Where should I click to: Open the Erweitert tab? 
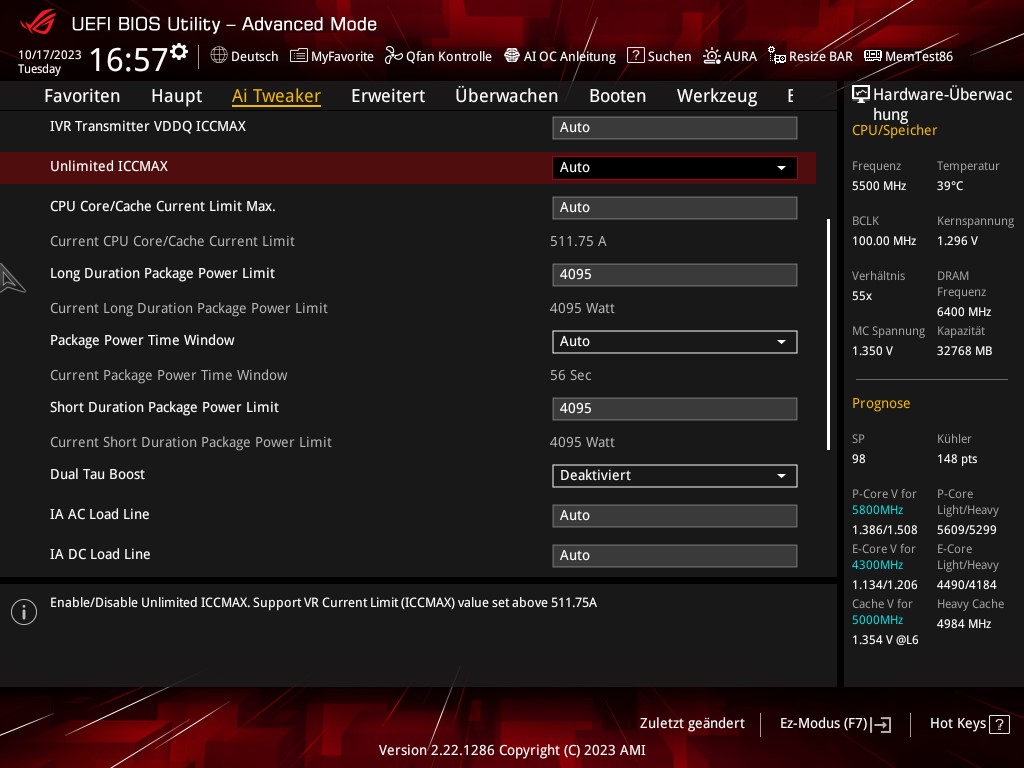click(x=388, y=96)
